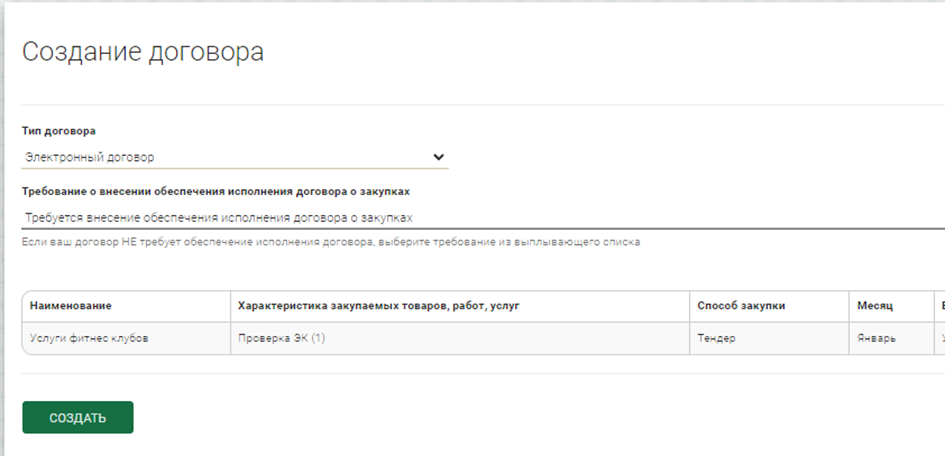Click the Требование о внесении обеспечения label
The image size is (945, 456).
point(216,190)
